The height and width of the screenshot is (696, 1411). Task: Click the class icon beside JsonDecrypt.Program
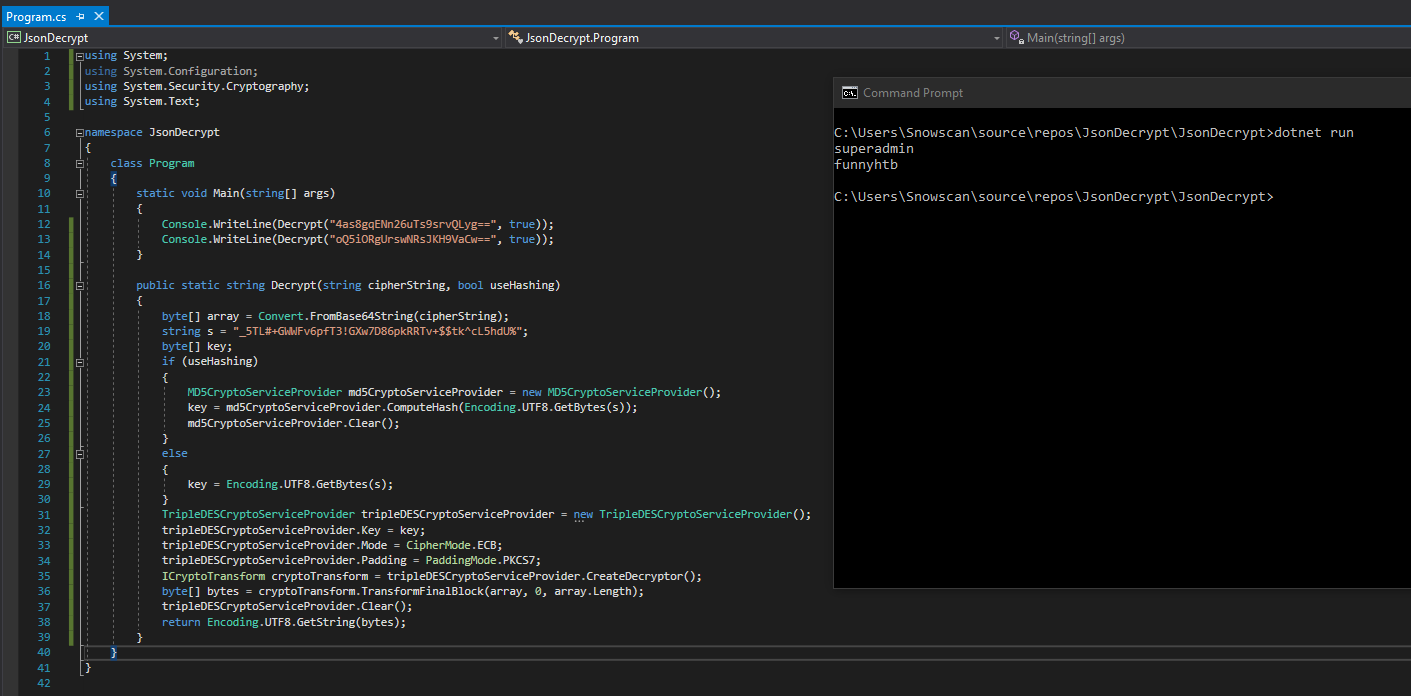click(515, 38)
